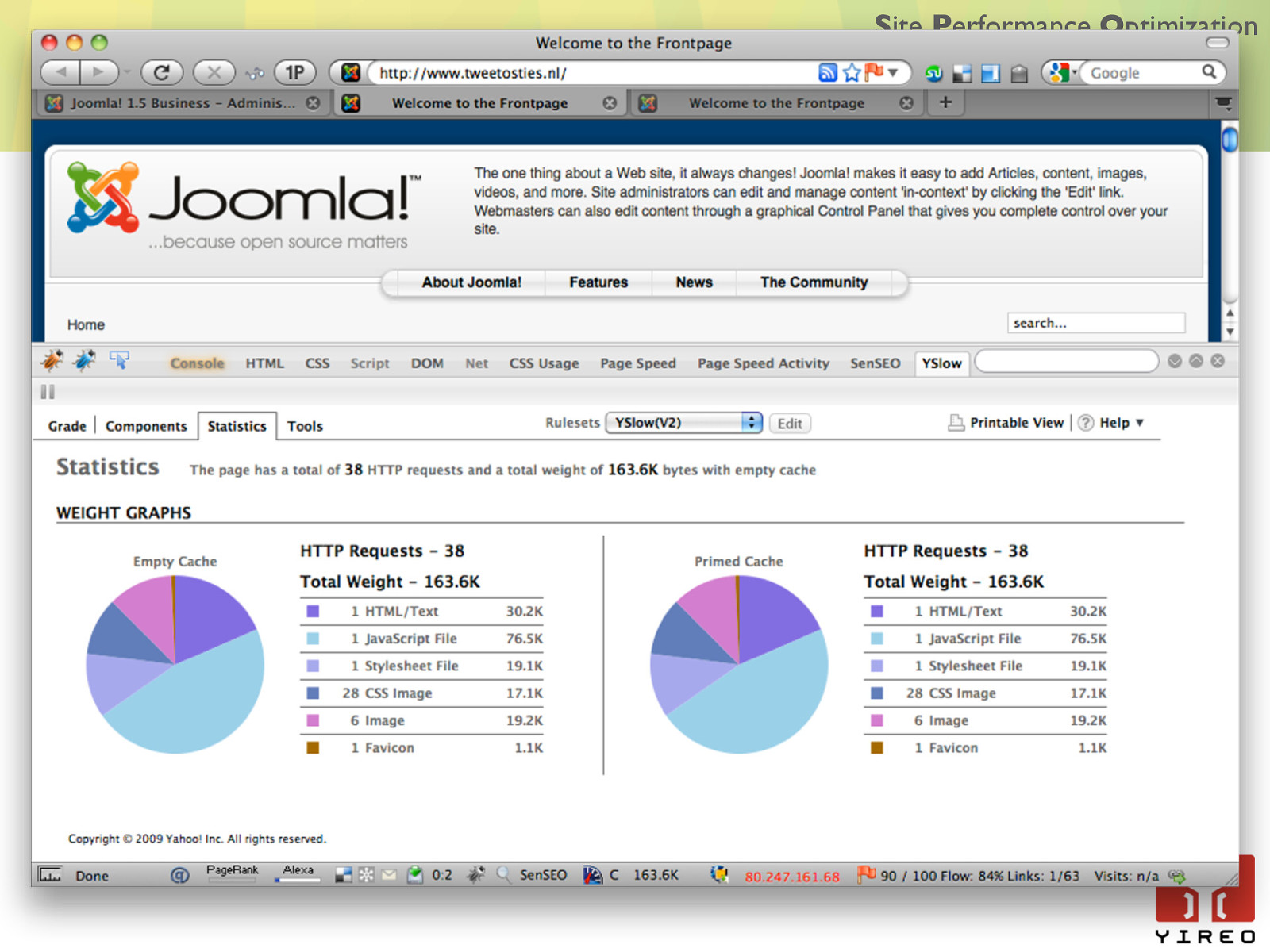Open the Page Speed panel
Image resolution: width=1270 pixels, height=952 pixels.
638,363
